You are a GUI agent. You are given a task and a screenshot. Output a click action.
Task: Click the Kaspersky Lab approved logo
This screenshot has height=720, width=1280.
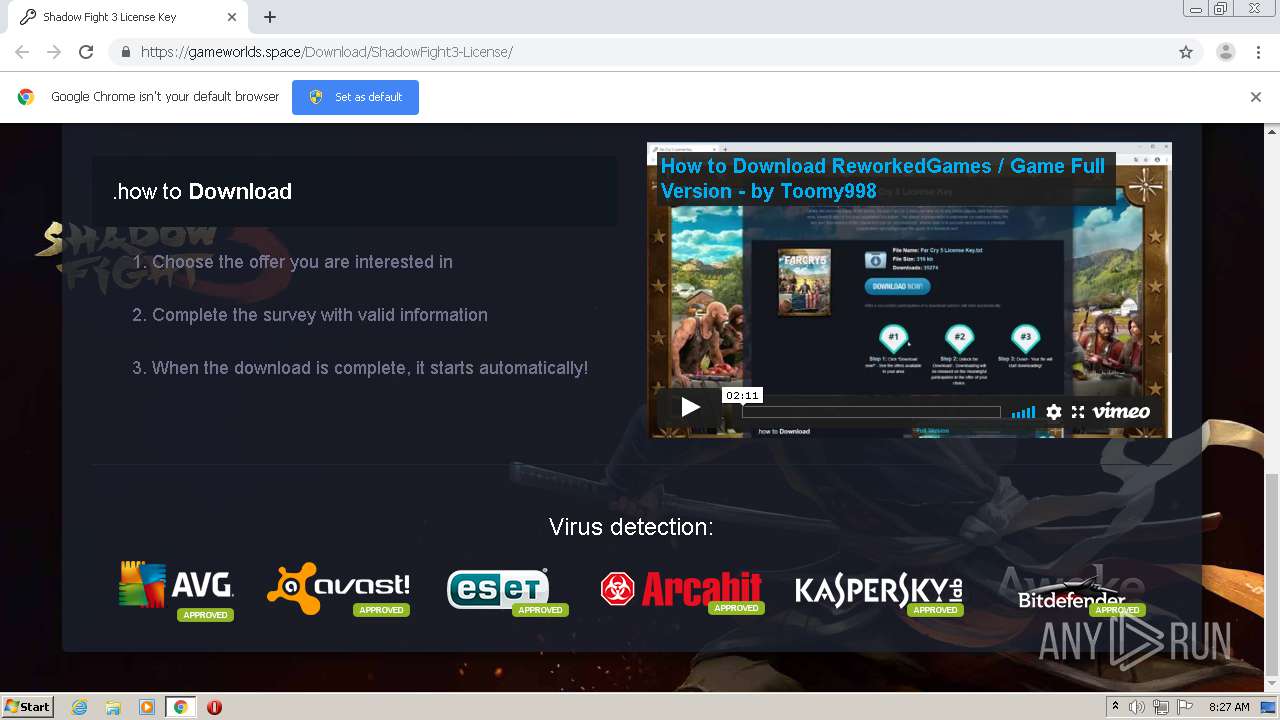pos(880,592)
